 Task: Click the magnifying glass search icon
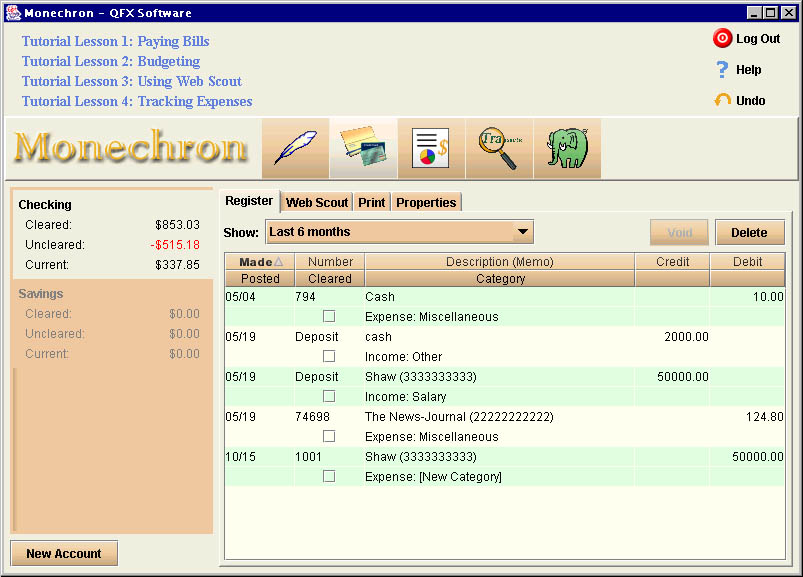[x=499, y=148]
